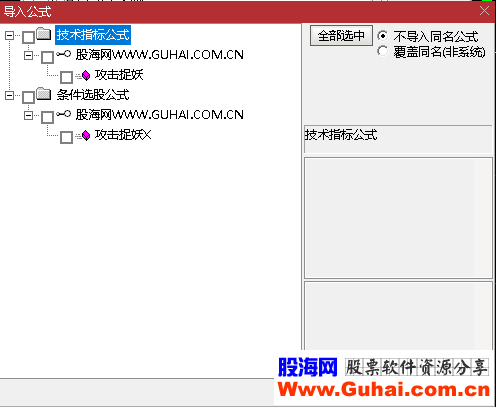Close the 导入公式 dialog
The image size is (496, 407).
(484, 11)
